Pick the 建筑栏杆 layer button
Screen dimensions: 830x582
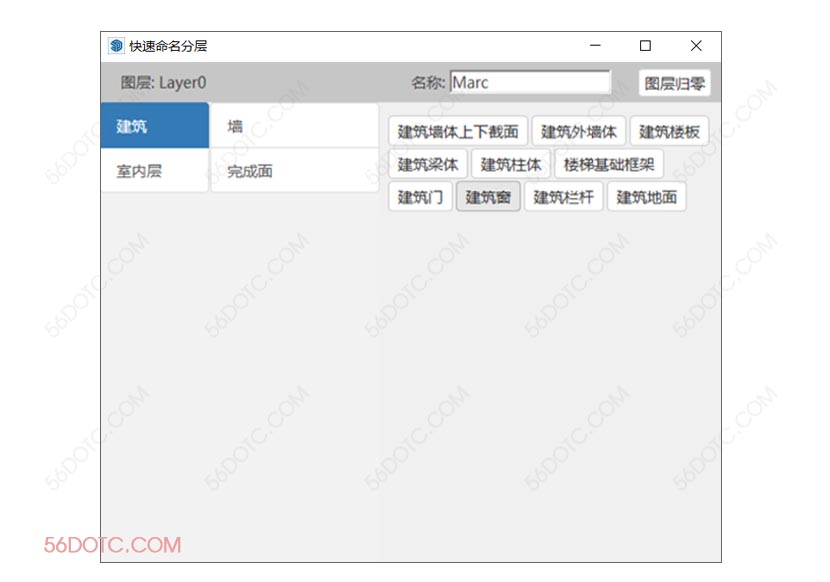click(563, 197)
